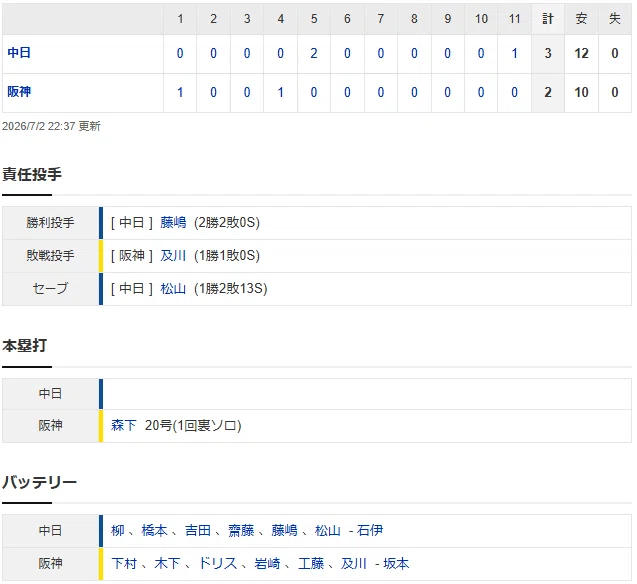The image size is (637, 584).
Task: Open winning pitcher 藤嶋's player page
Action: pyautogui.click(x=173, y=223)
